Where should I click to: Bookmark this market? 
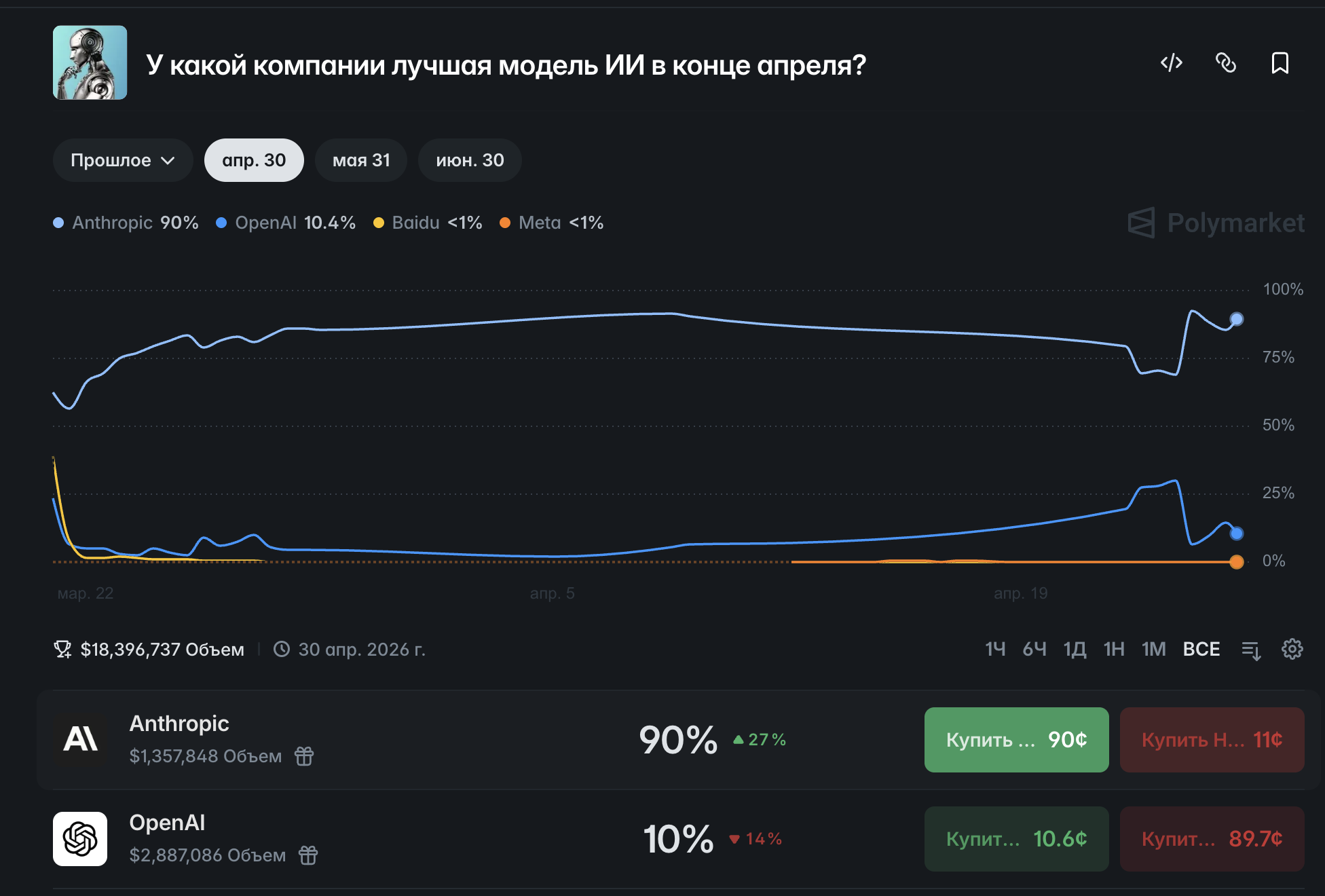(x=1280, y=62)
